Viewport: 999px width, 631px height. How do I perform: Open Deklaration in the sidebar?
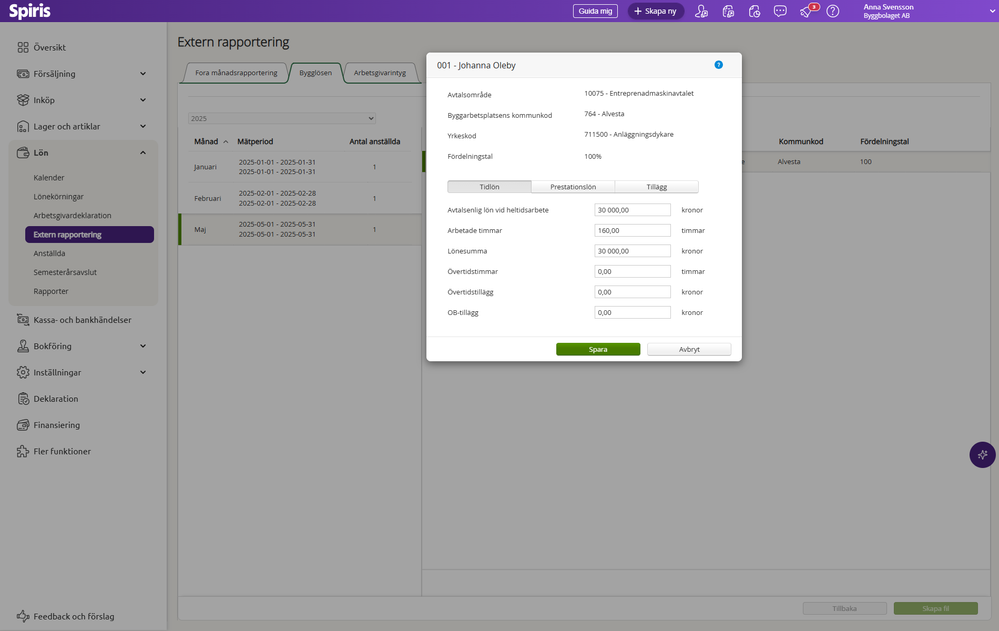(x=55, y=398)
